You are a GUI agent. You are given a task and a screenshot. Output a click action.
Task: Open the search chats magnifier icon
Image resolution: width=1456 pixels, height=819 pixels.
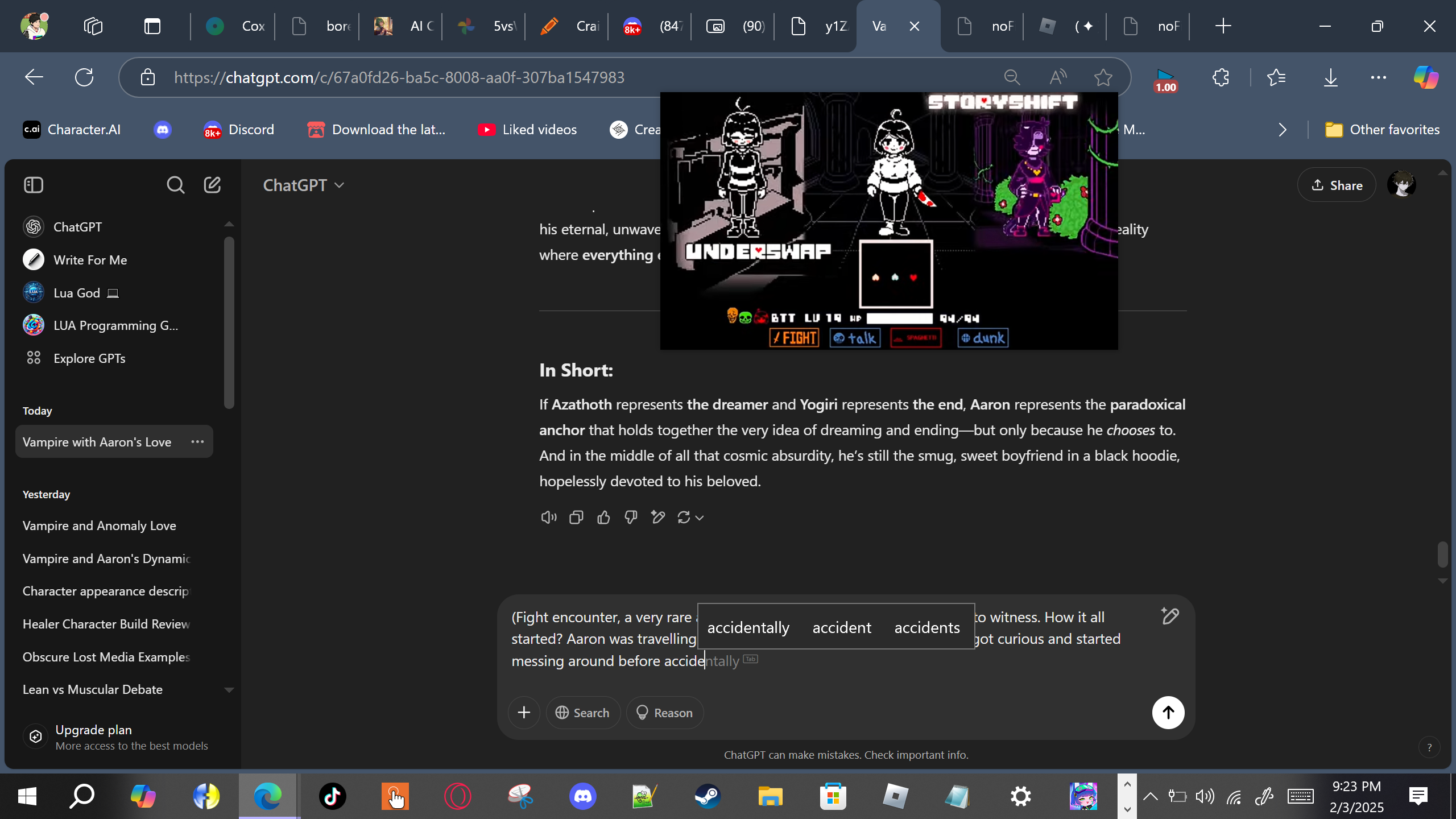(x=175, y=185)
